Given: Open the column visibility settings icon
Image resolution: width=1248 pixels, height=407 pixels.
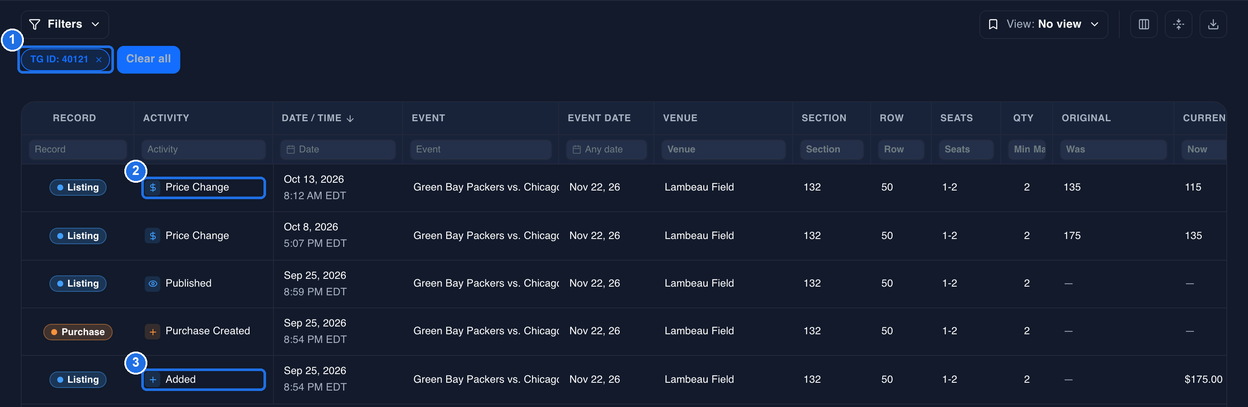Looking at the screenshot, I should pyautogui.click(x=1144, y=24).
